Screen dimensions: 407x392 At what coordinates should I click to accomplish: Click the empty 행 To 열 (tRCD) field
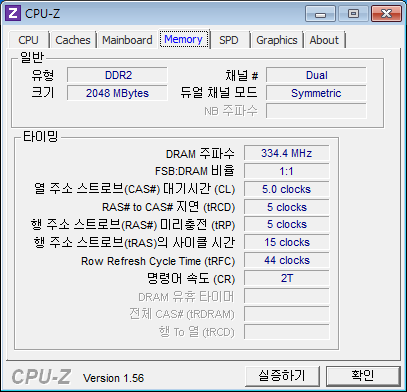tap(286, 332)
